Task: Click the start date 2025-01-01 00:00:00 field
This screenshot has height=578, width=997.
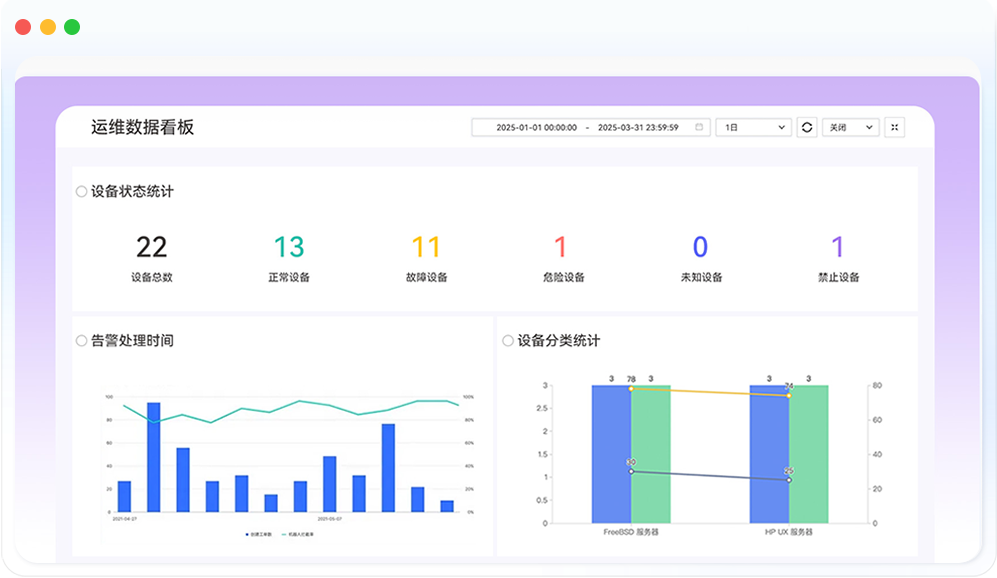Action: pos(536,127)
